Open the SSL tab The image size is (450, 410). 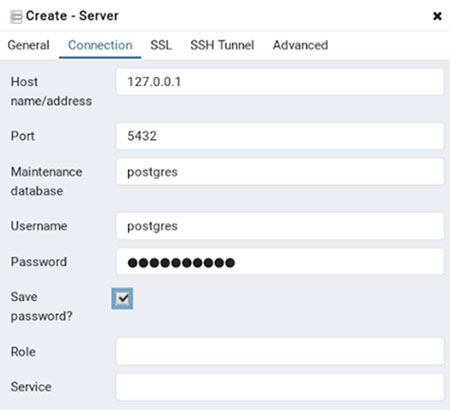click(161, 45)
